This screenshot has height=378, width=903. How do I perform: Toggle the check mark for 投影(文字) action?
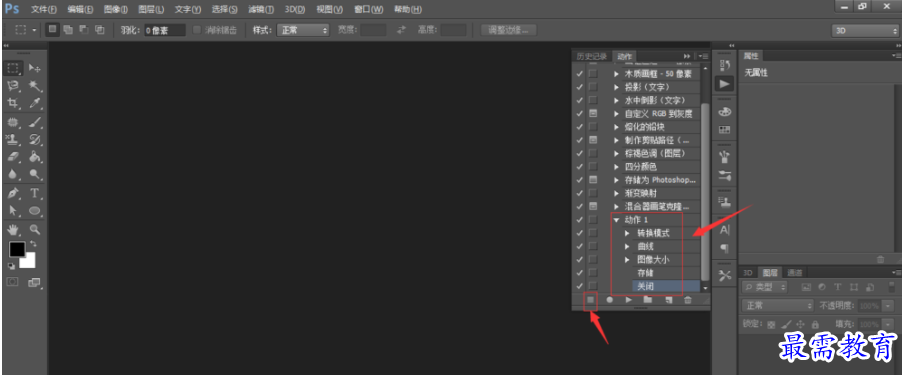(580, 87)
